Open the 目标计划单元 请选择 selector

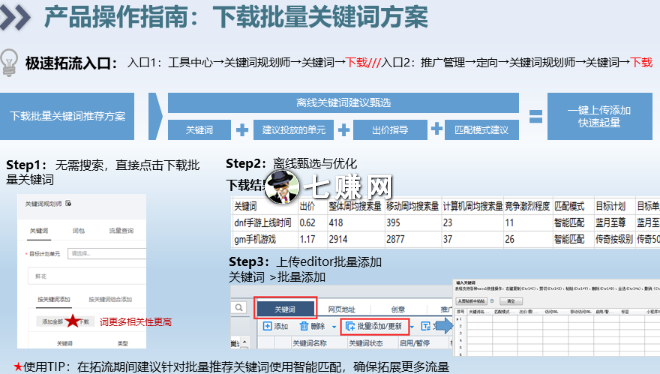107,254
